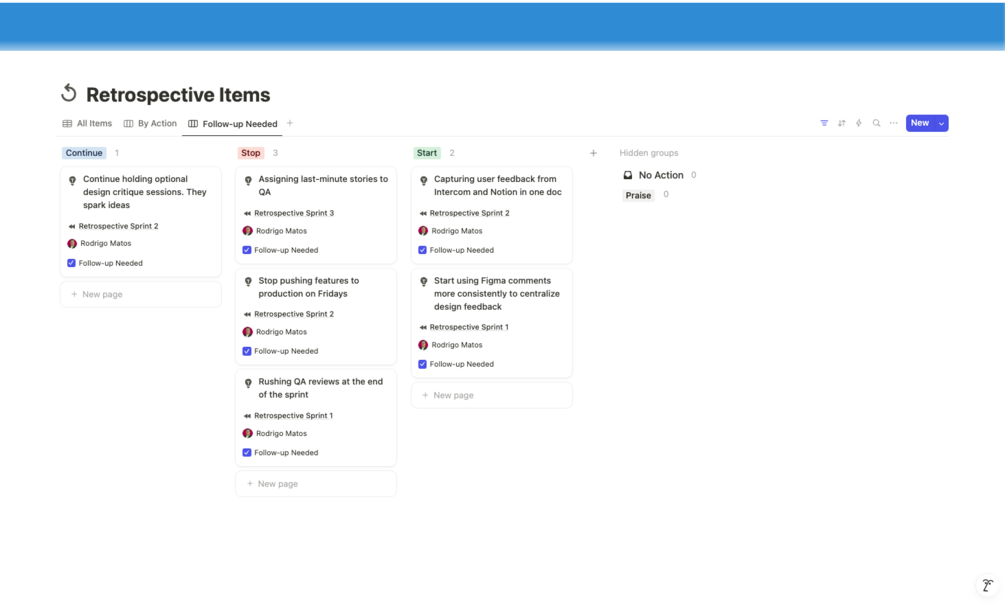Viewport: 1005px width, 607px height.
Task: Add New page in the Start column
Action: 492,395
